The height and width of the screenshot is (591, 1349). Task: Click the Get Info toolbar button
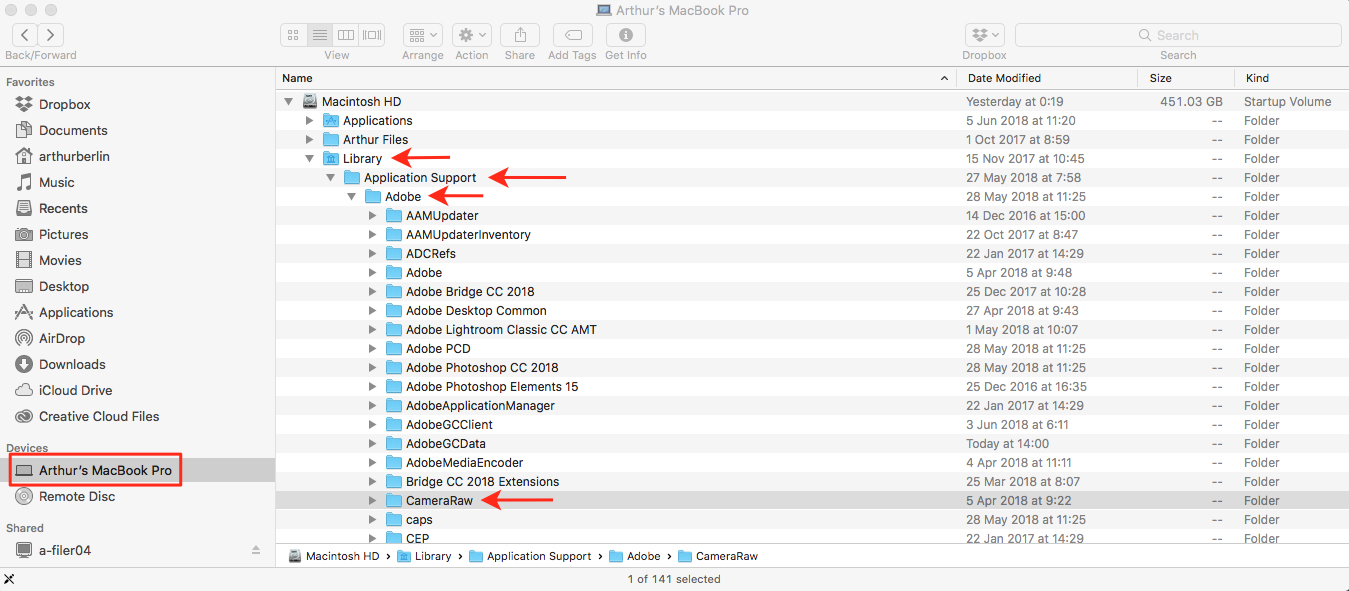pos(626,35)
